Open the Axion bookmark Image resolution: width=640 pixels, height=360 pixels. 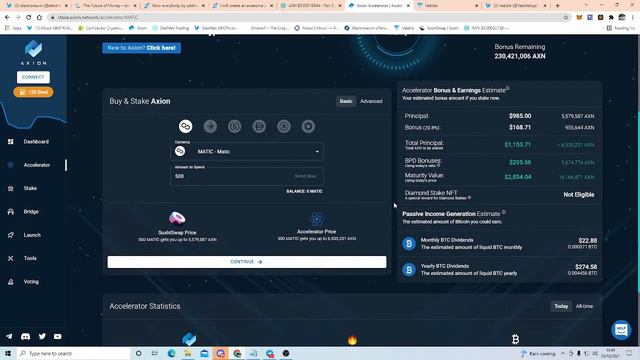[x=138, y=28]
